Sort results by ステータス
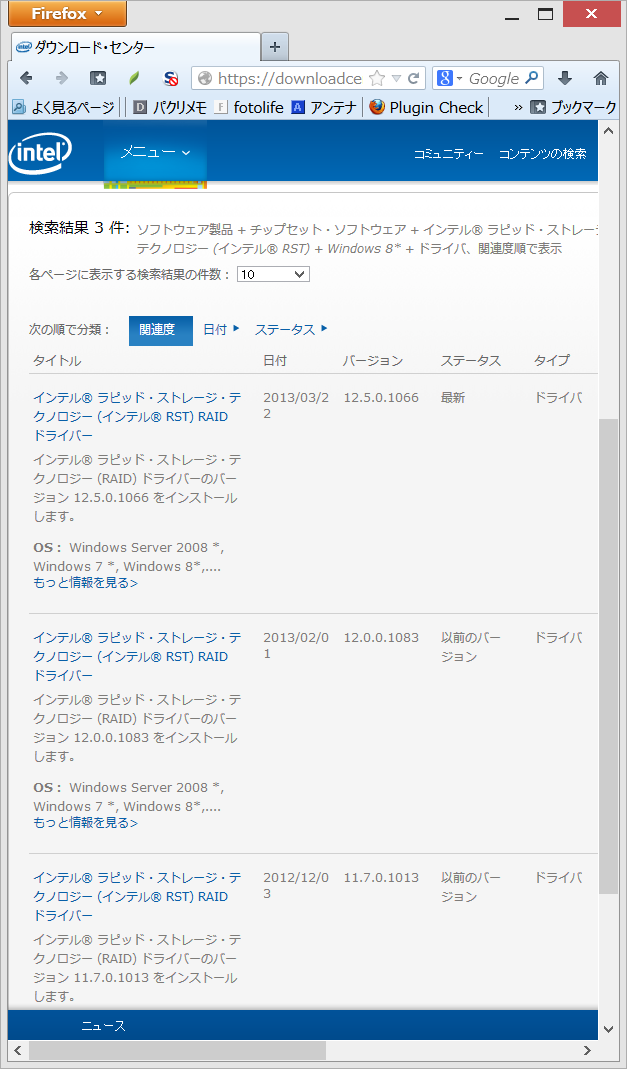This screenshot has width=627, height=1069. (291, 329)
